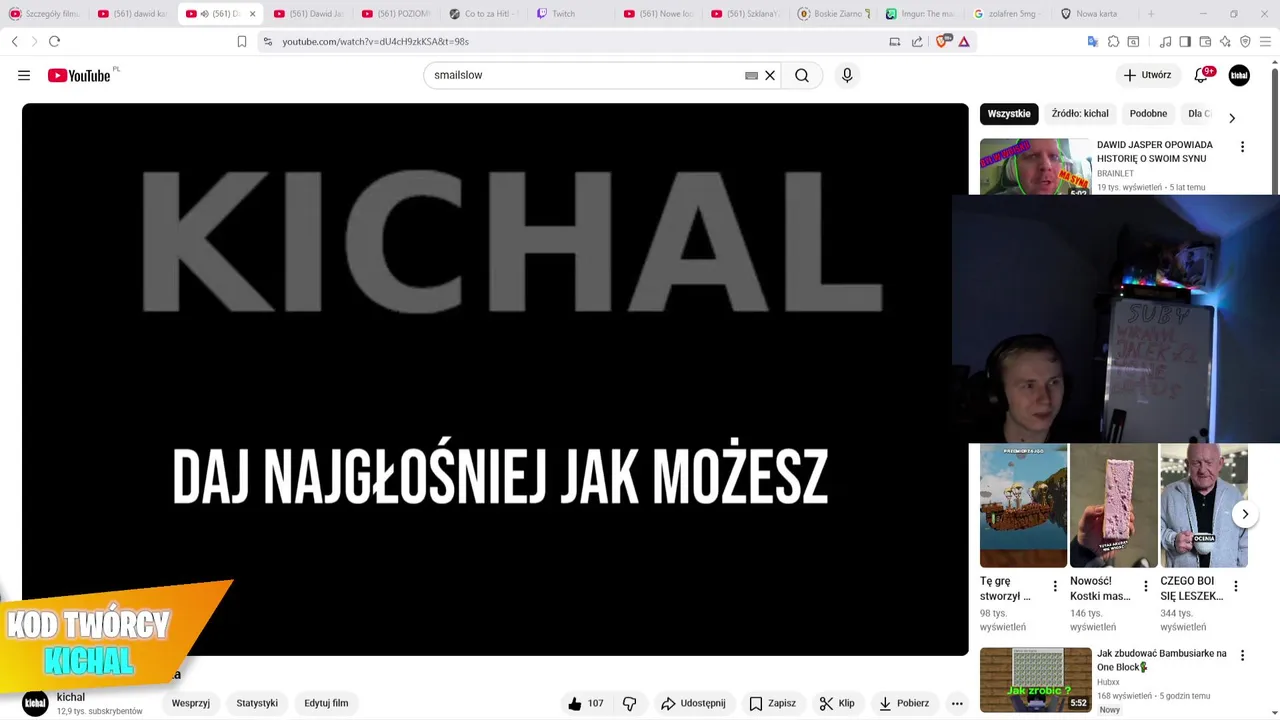This screenshot has height=720, width=1280.
Task: Open options for Dawid Jasper video
Action: pos(1242,147)
